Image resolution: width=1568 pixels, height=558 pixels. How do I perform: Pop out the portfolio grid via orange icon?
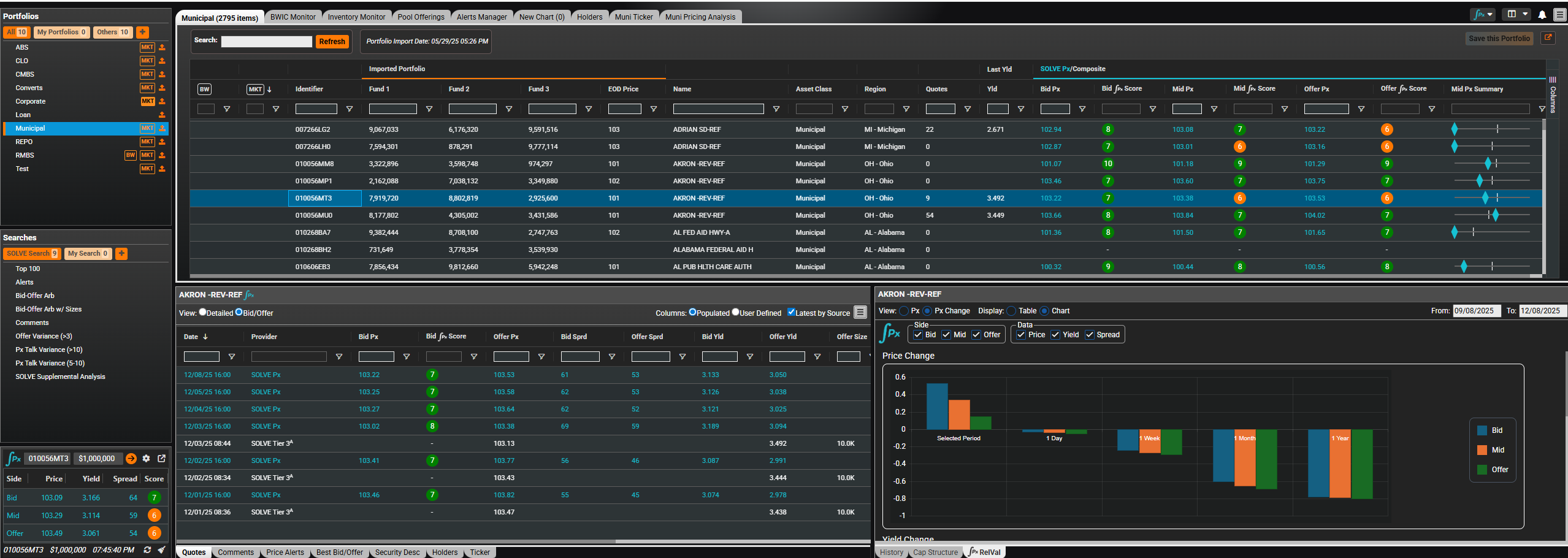click(x=1548, y=38)
